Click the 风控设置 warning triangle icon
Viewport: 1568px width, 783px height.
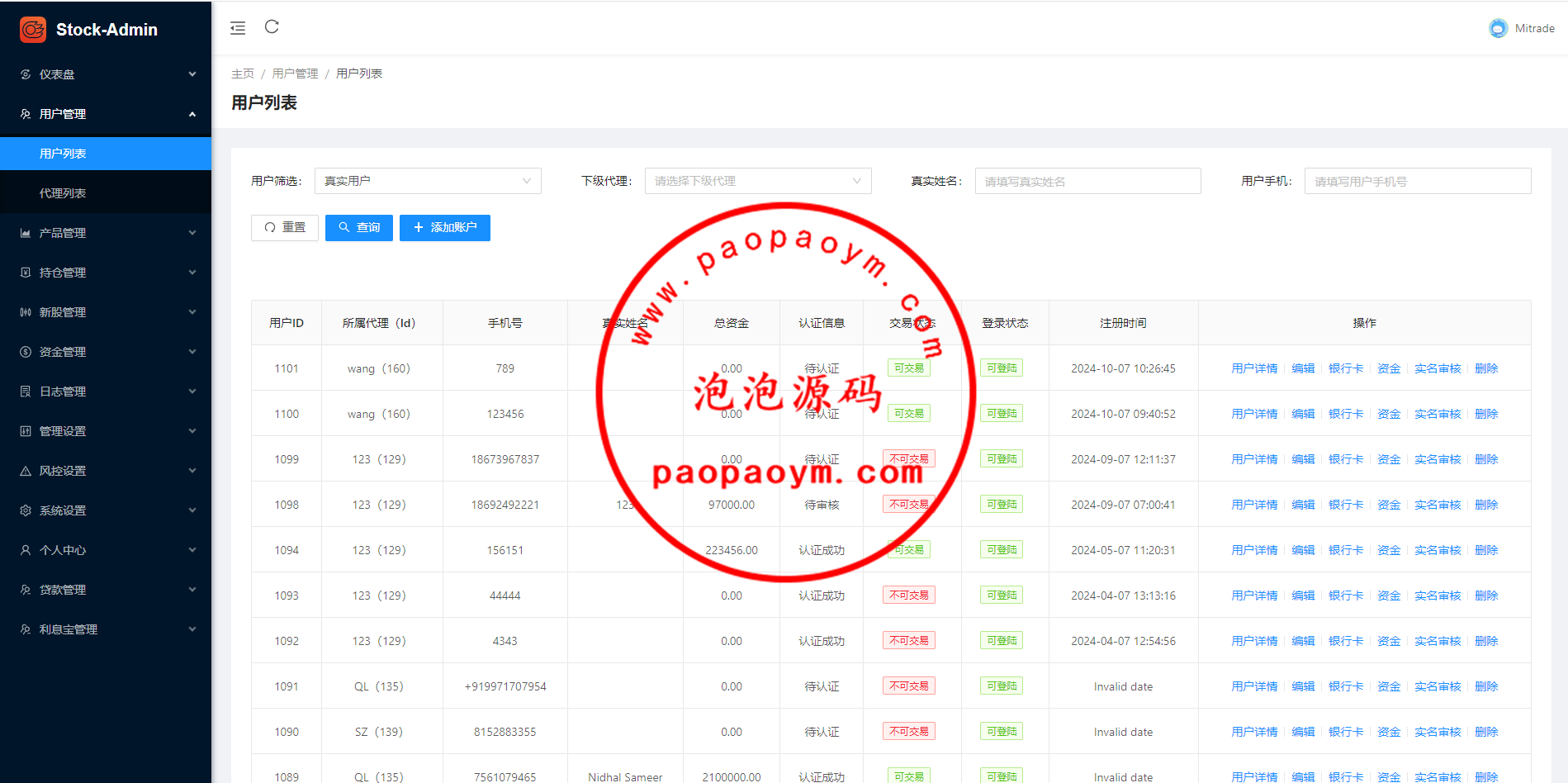[x=26, y=471]
